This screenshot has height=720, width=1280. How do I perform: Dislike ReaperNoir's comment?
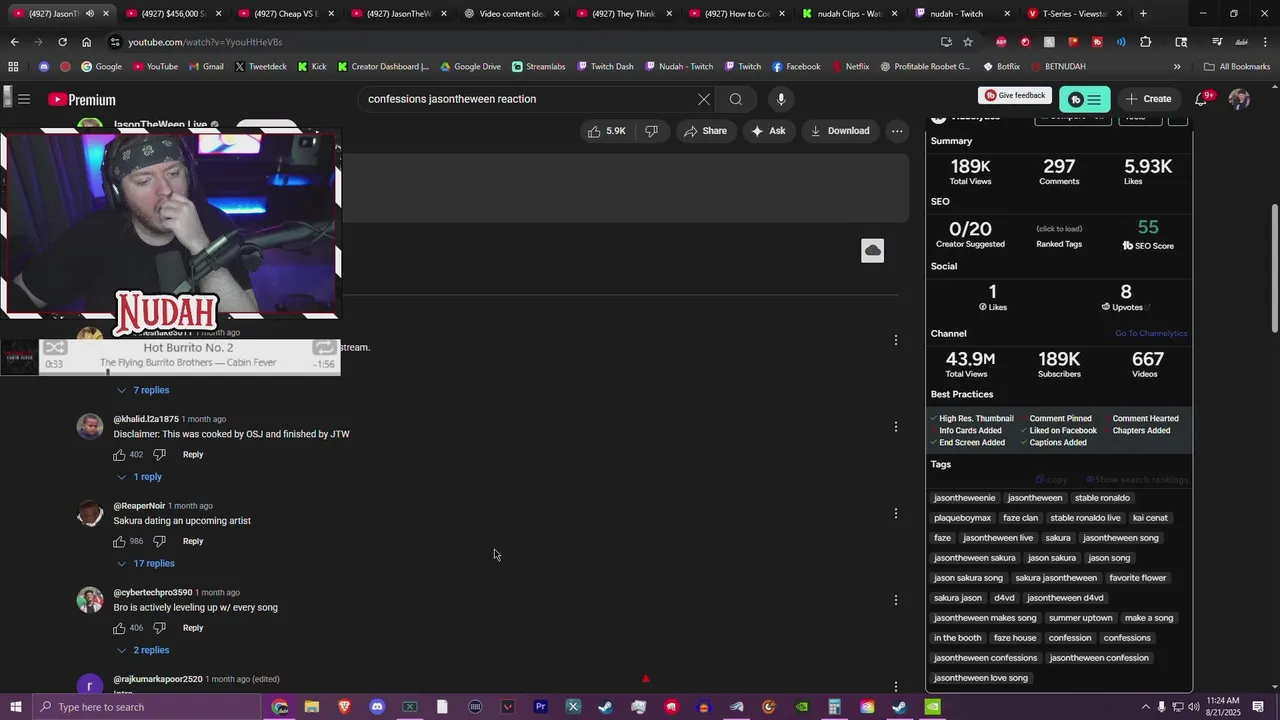[159, 542]
